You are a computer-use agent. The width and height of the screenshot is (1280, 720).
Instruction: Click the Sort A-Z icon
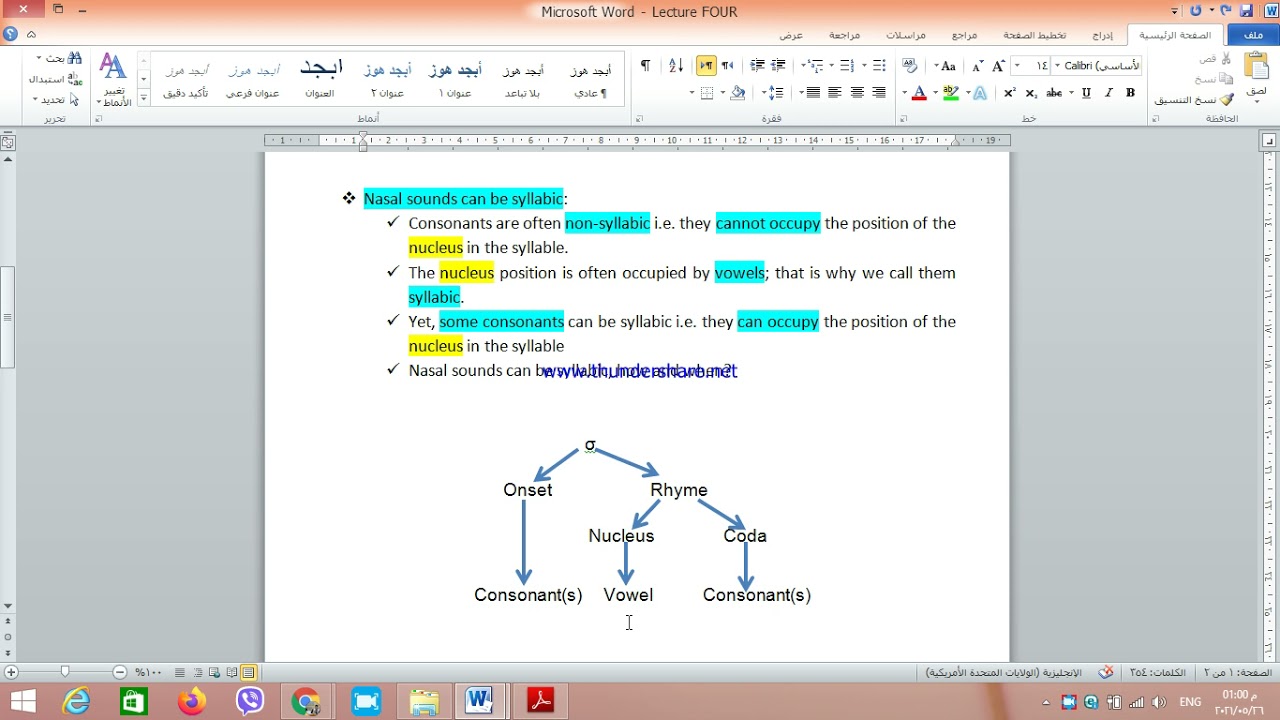pos(676,66)
